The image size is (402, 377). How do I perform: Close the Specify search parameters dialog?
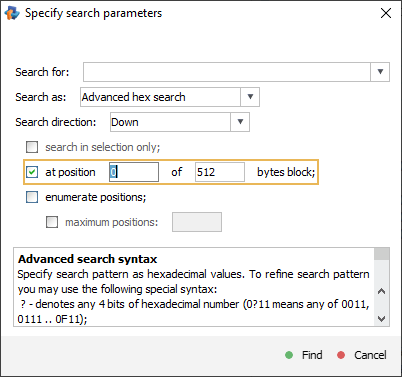[386, 13]
